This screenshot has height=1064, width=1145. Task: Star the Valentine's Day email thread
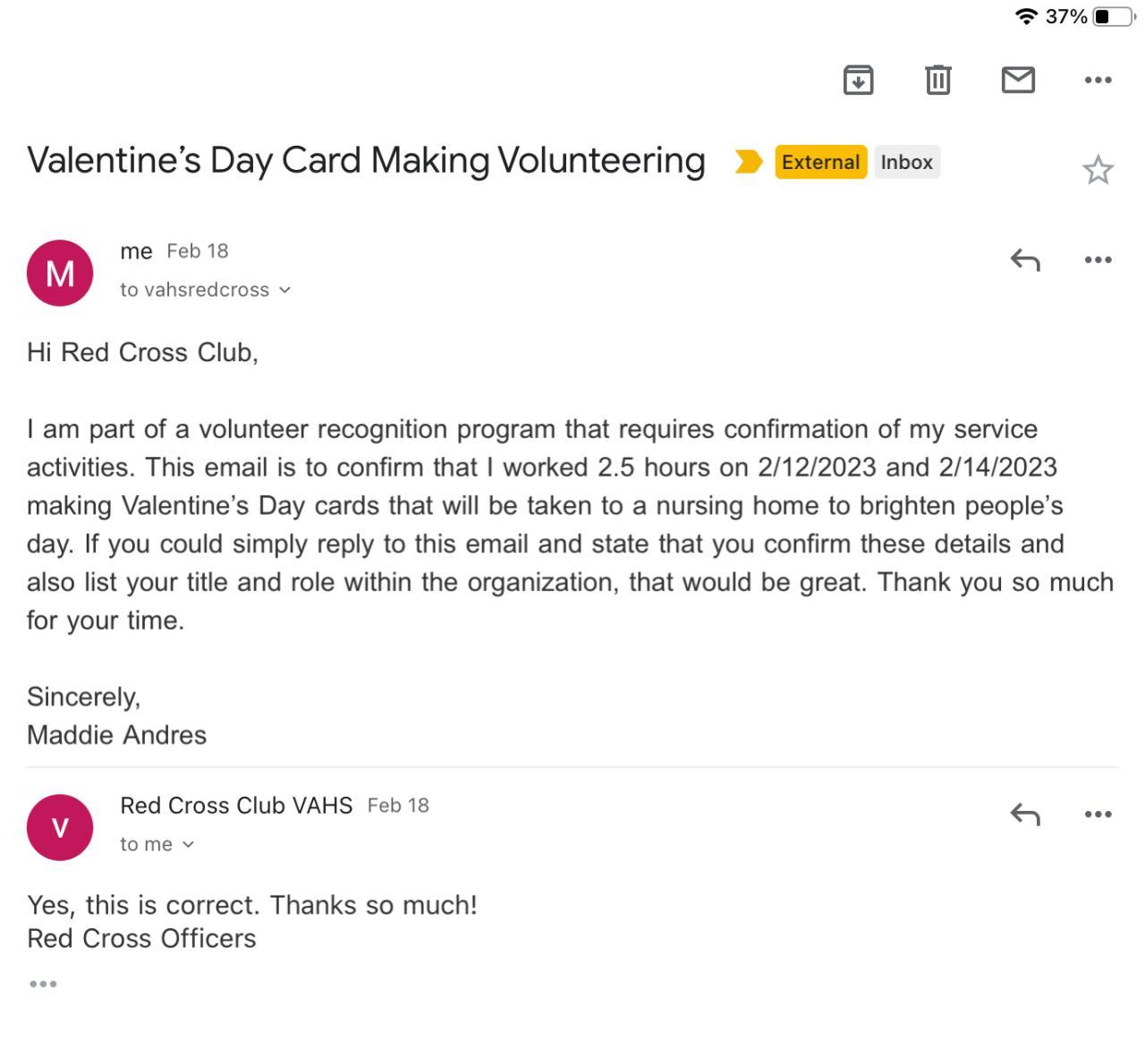[x=1098, y=170]
